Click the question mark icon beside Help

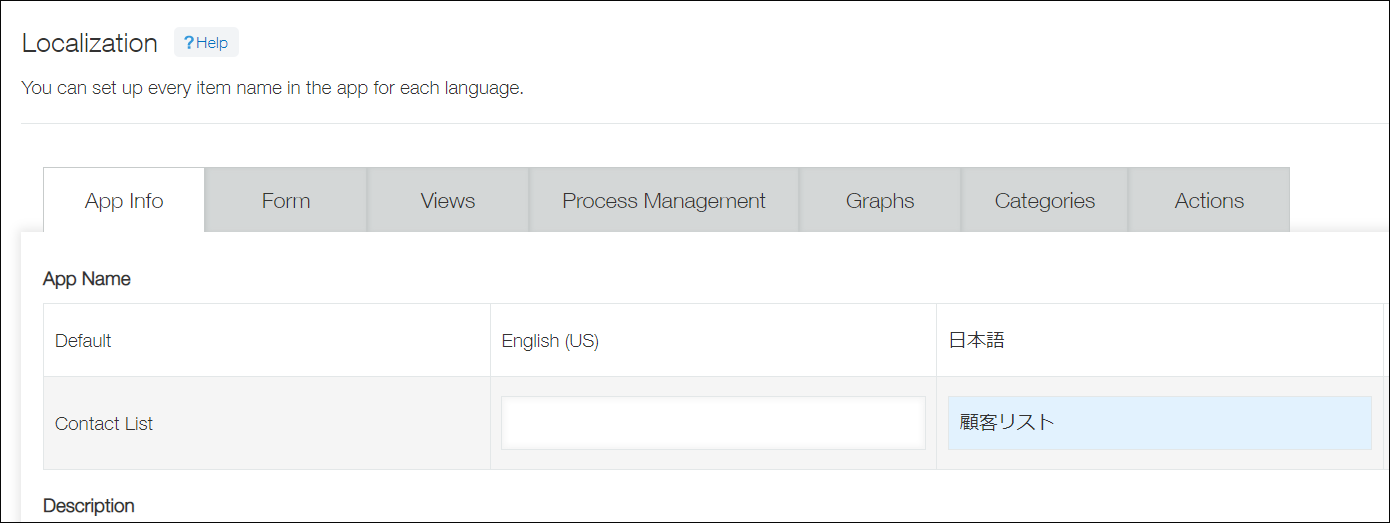click(188, 43)
